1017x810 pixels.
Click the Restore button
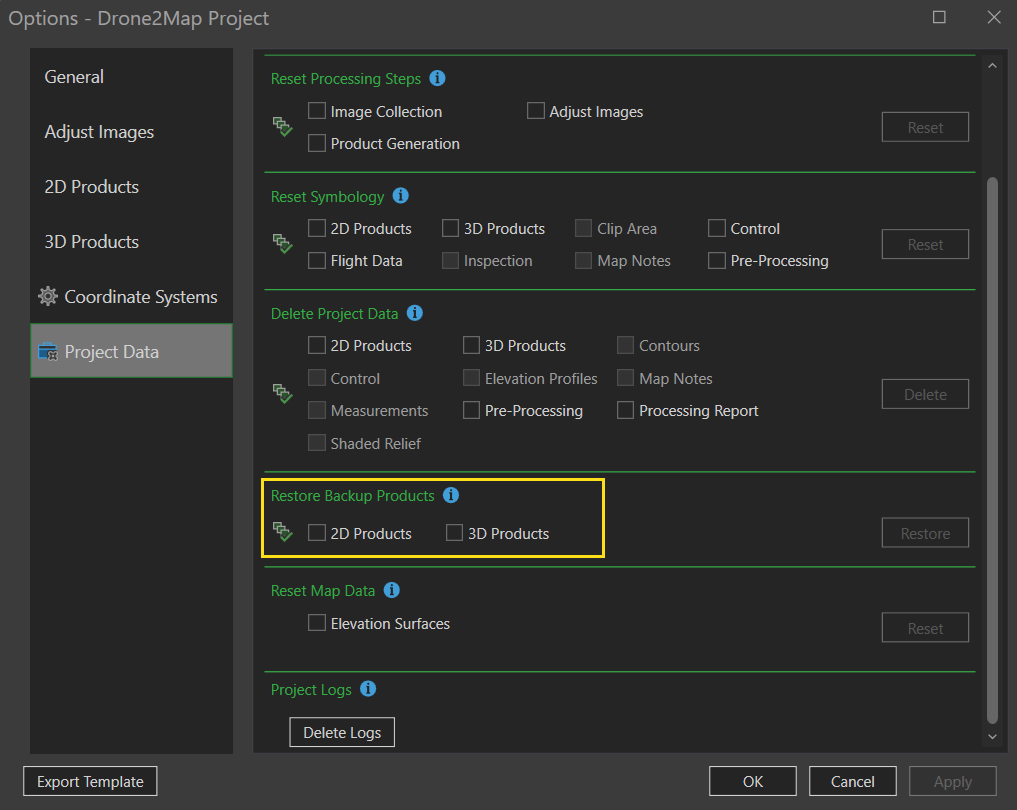[x=925, y=533]
